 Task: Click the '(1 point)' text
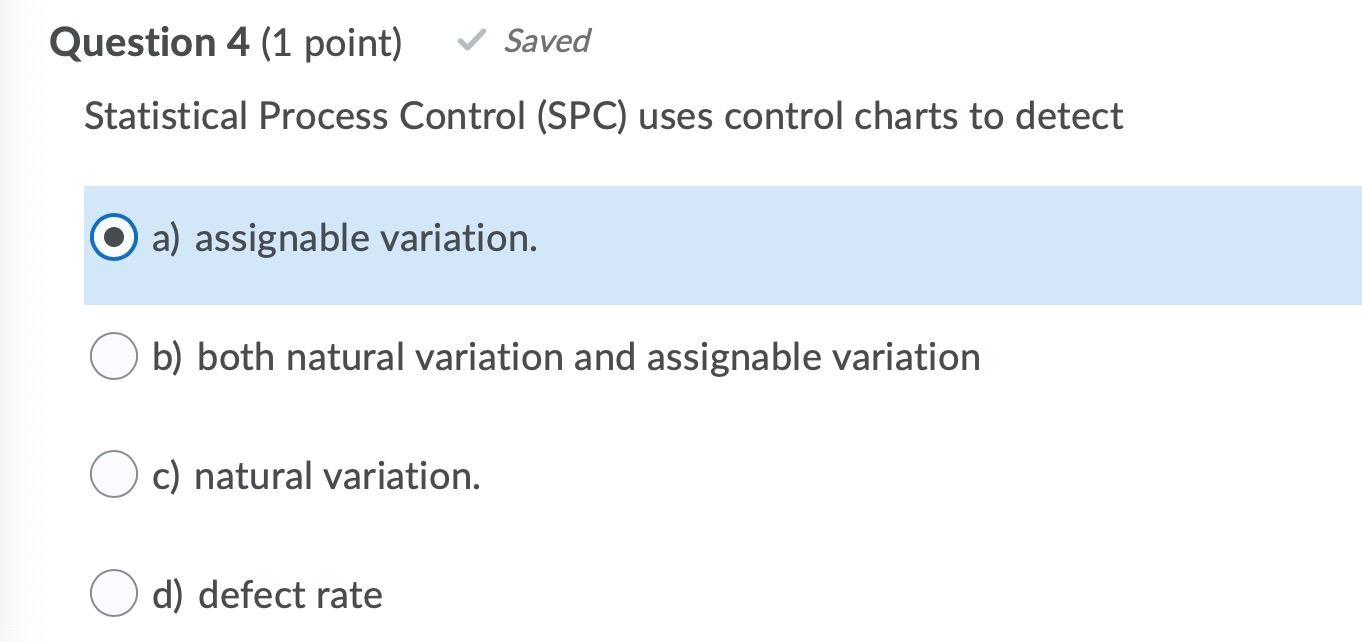pyautogui.click(x=331, y=42)
